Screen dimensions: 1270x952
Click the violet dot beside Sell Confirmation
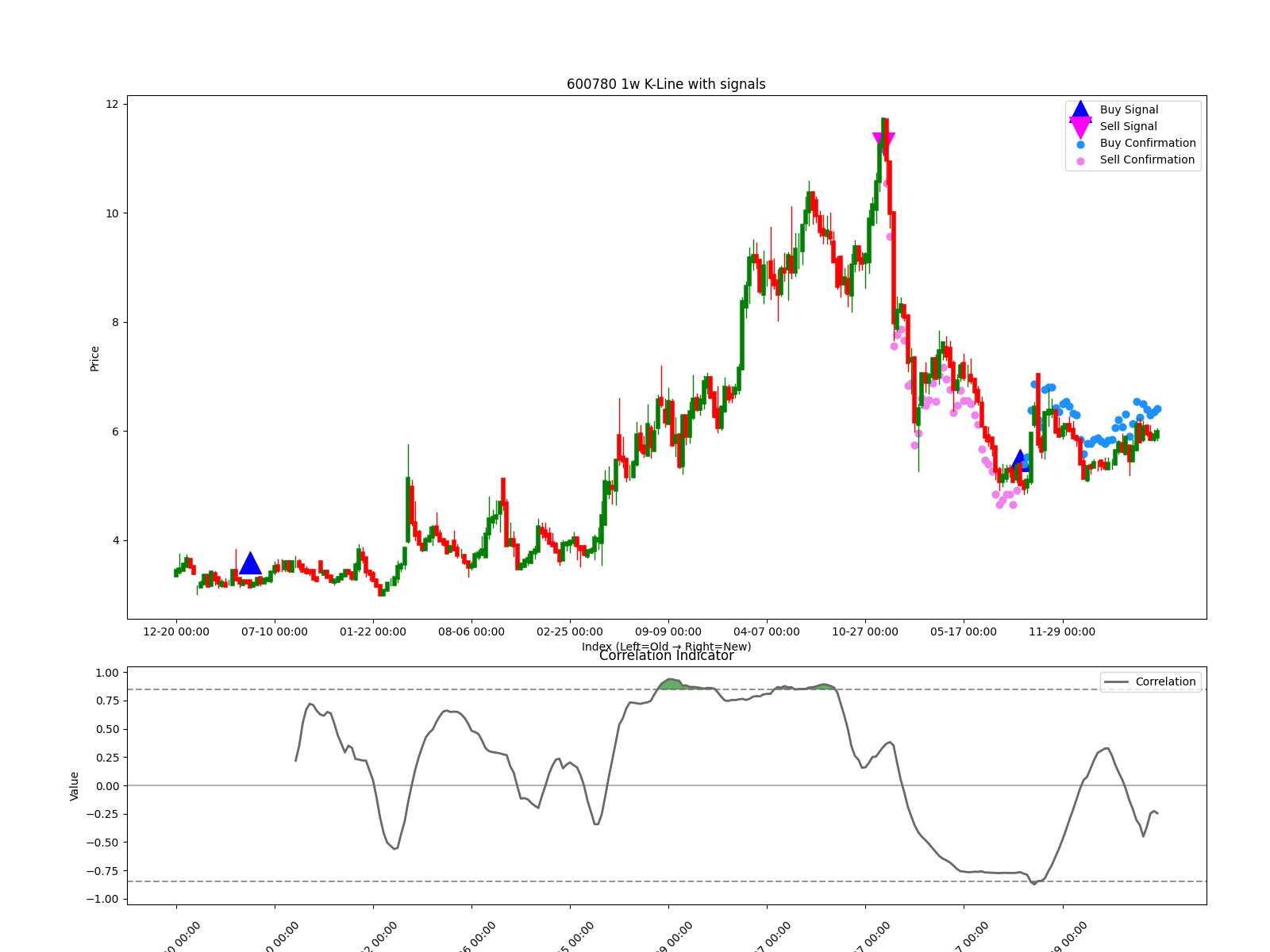(1080, 161)
